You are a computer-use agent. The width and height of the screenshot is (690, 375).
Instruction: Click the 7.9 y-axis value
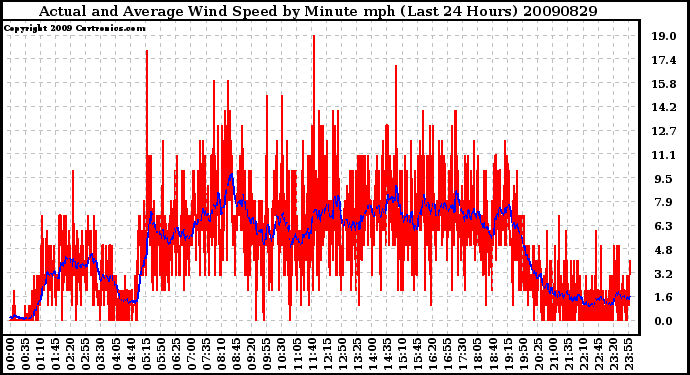coord(664,202)
